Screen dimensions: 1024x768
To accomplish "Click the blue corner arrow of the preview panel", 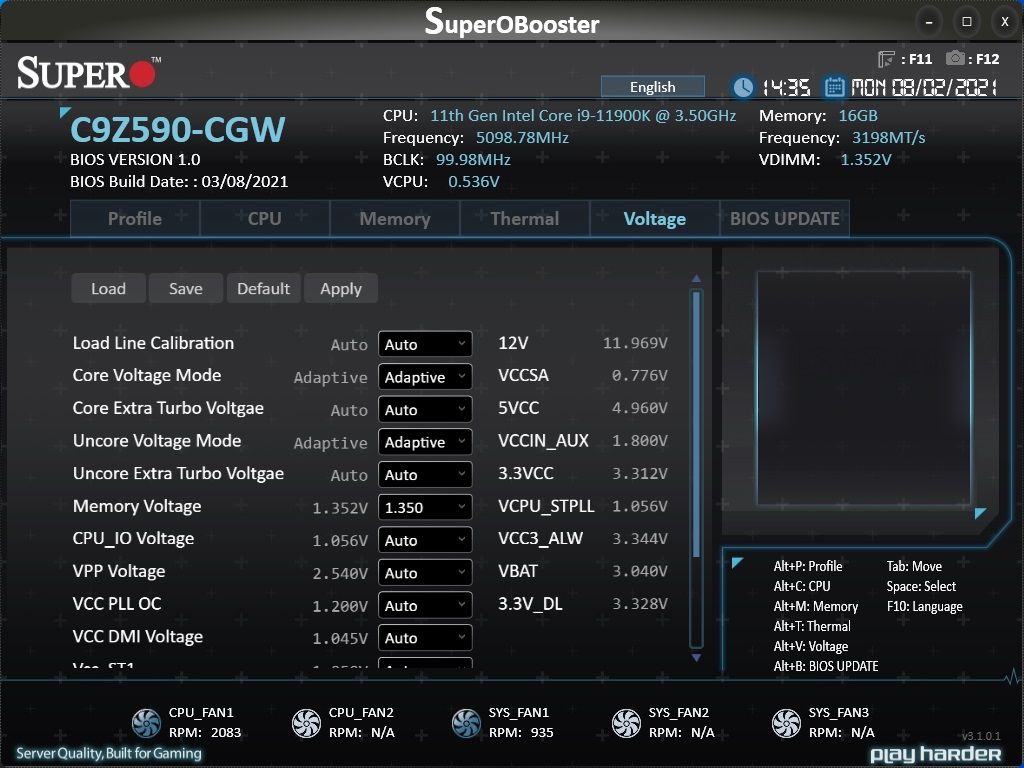I will (x=980, y=513).
